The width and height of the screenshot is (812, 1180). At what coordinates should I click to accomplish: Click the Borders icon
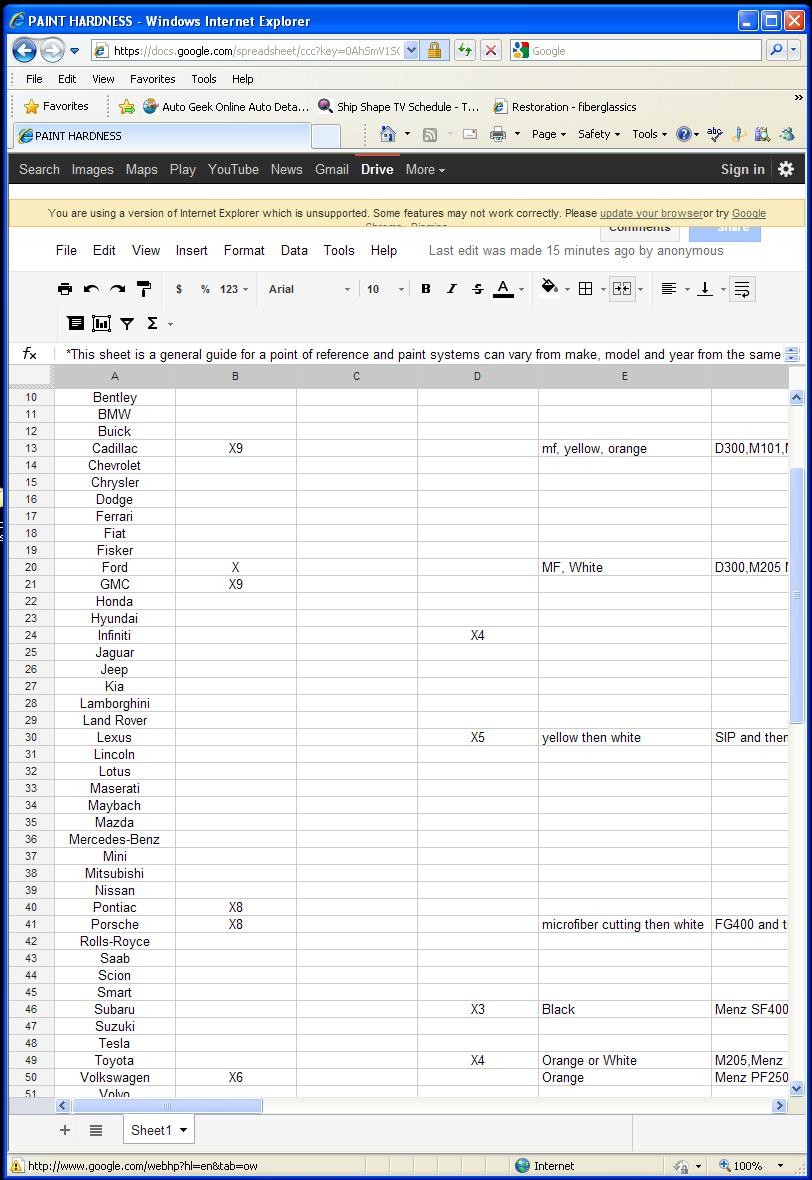point(585,289)
